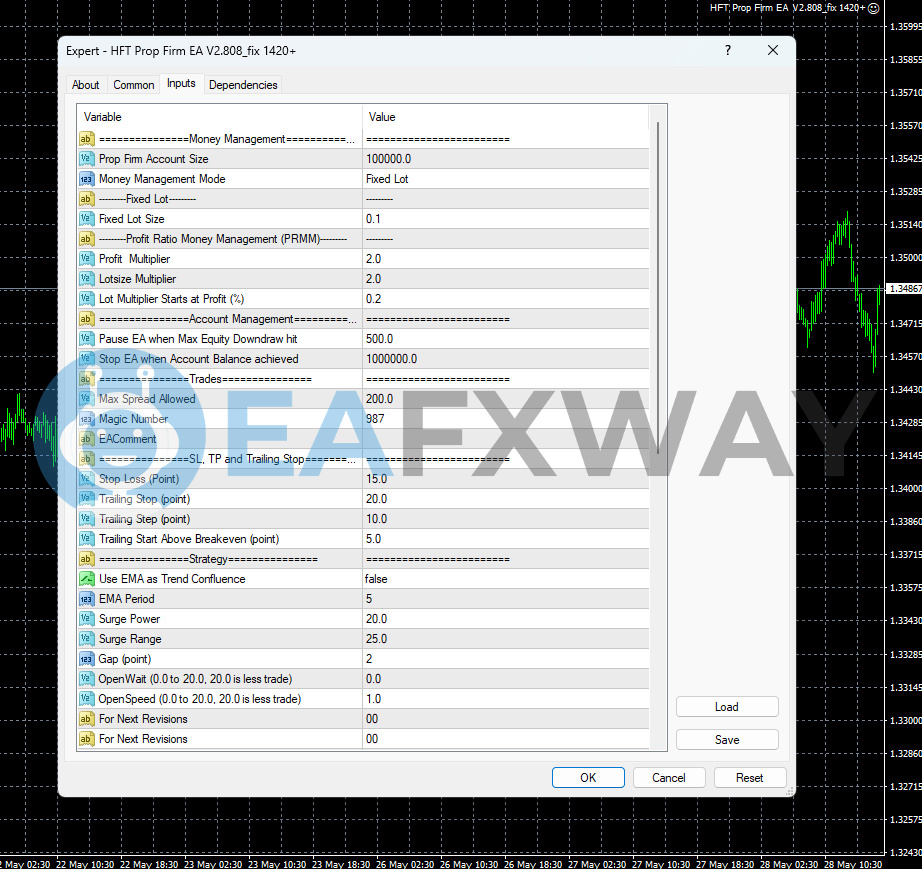Click the icon beside Profit Multiplier
The height and width of the screenshot is (869, 922).
tap(86, 259)
